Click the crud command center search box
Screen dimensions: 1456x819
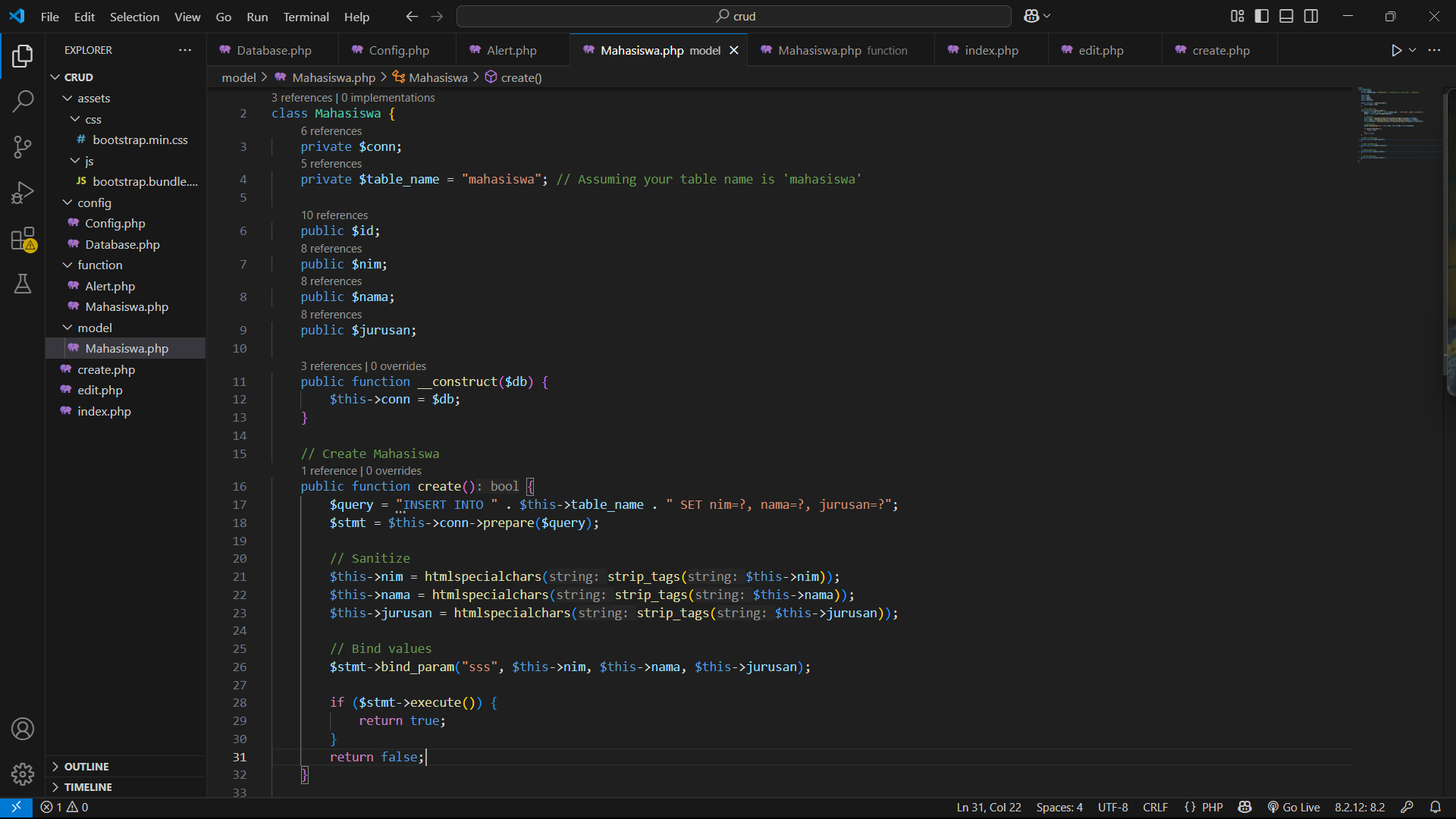tap(734, 16)
